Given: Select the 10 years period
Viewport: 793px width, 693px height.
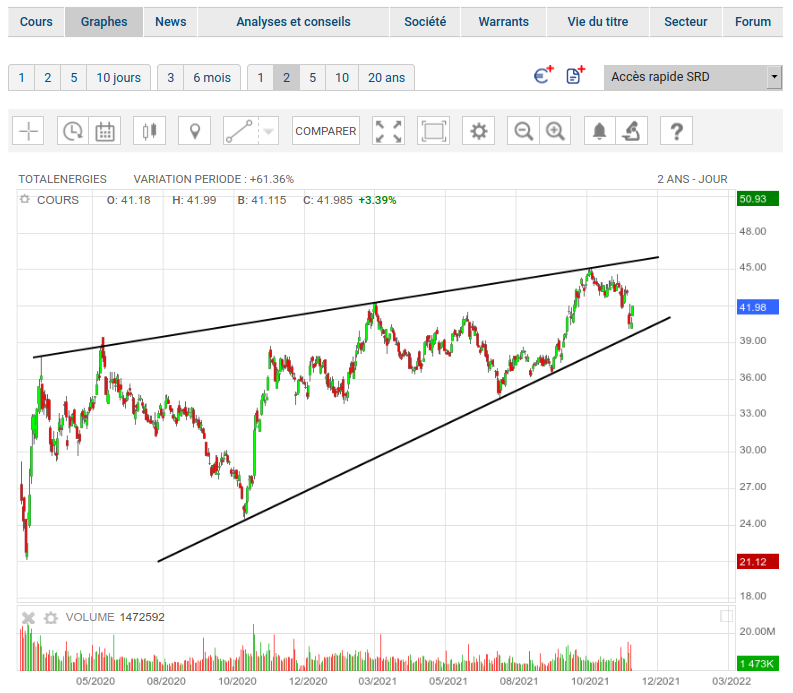Looking at the screenshot, I should (x=342, y=77).
